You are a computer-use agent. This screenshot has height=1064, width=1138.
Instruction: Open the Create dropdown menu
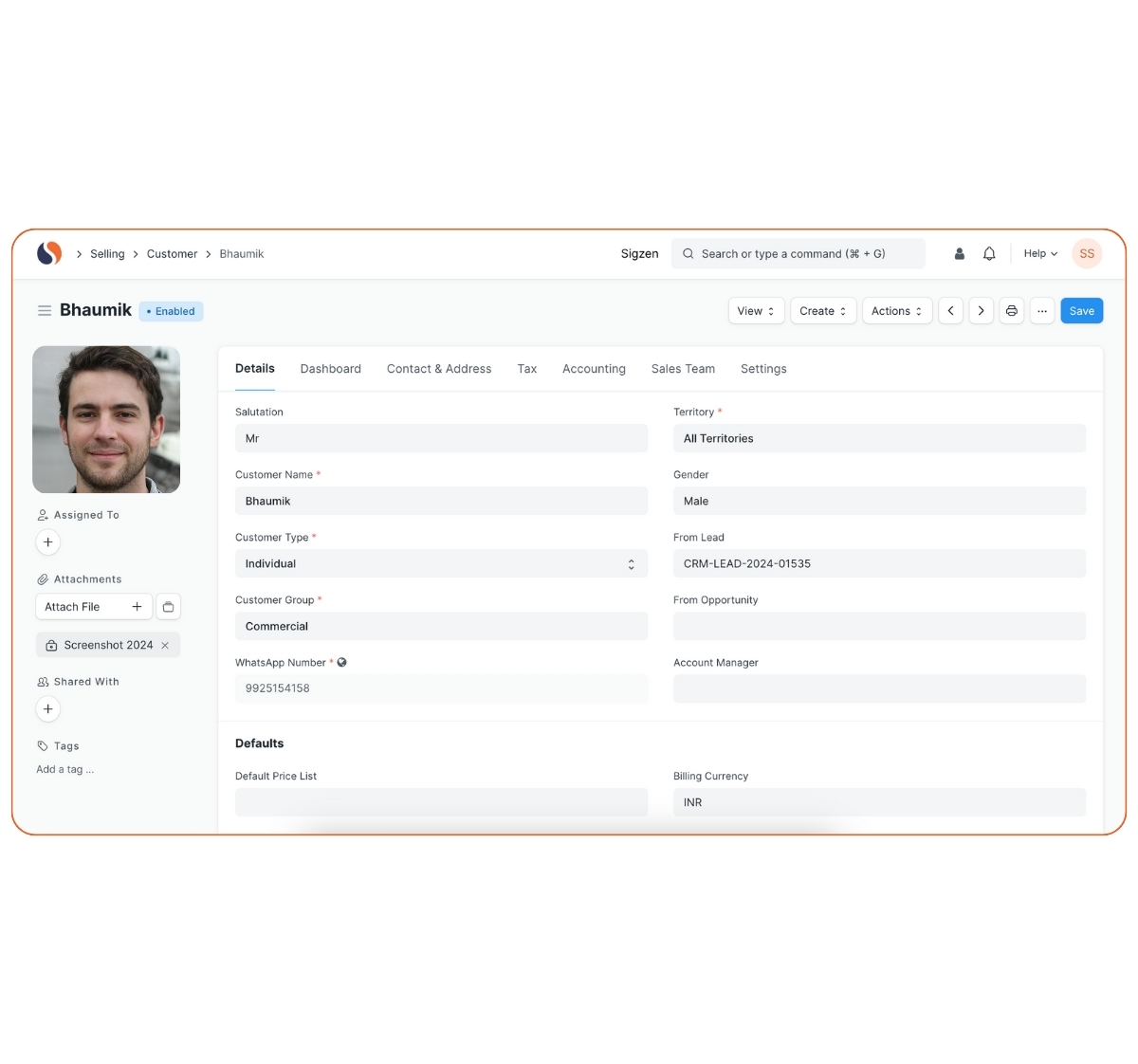click(822, 311)
